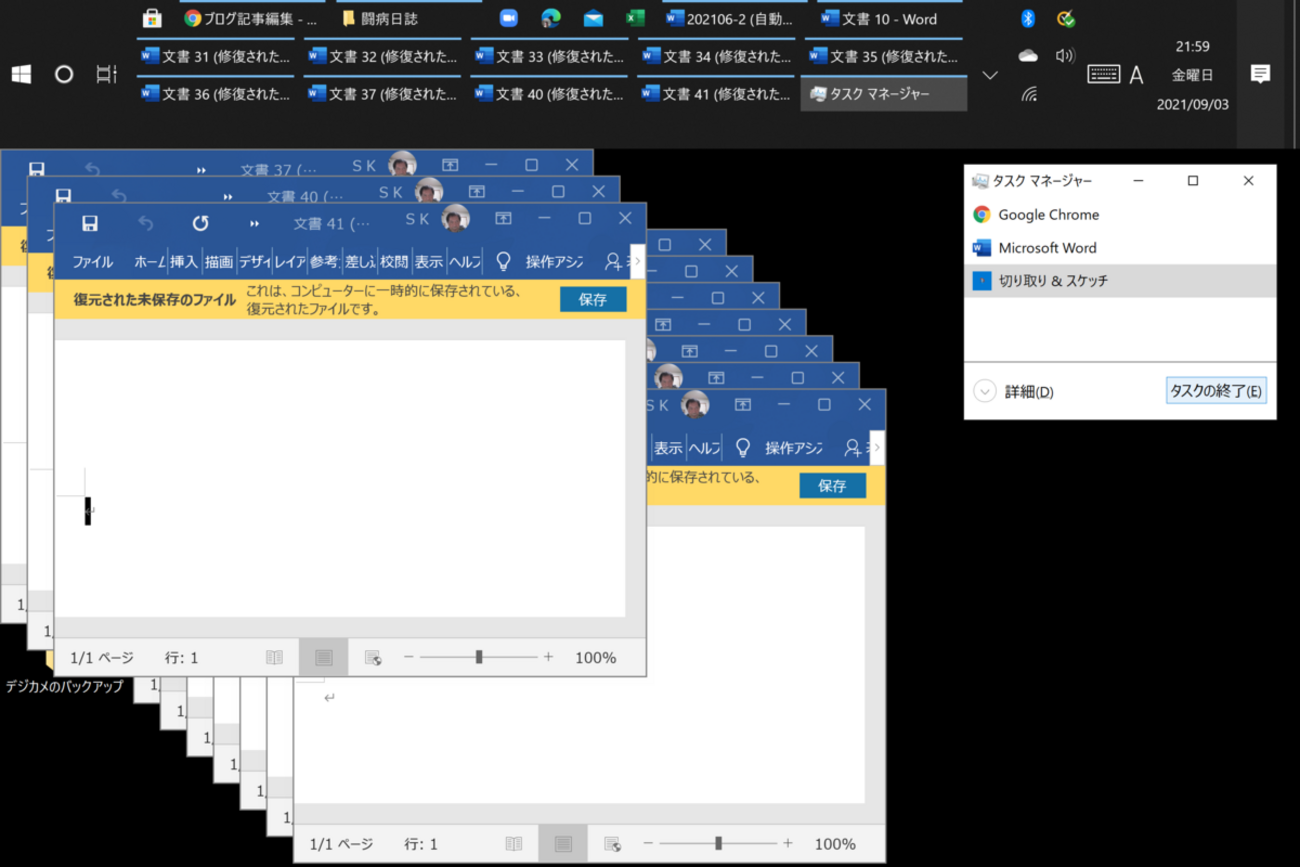
Task: Switch to the 描画 tab in 文書 41
Action: click(x=218, y=262)
